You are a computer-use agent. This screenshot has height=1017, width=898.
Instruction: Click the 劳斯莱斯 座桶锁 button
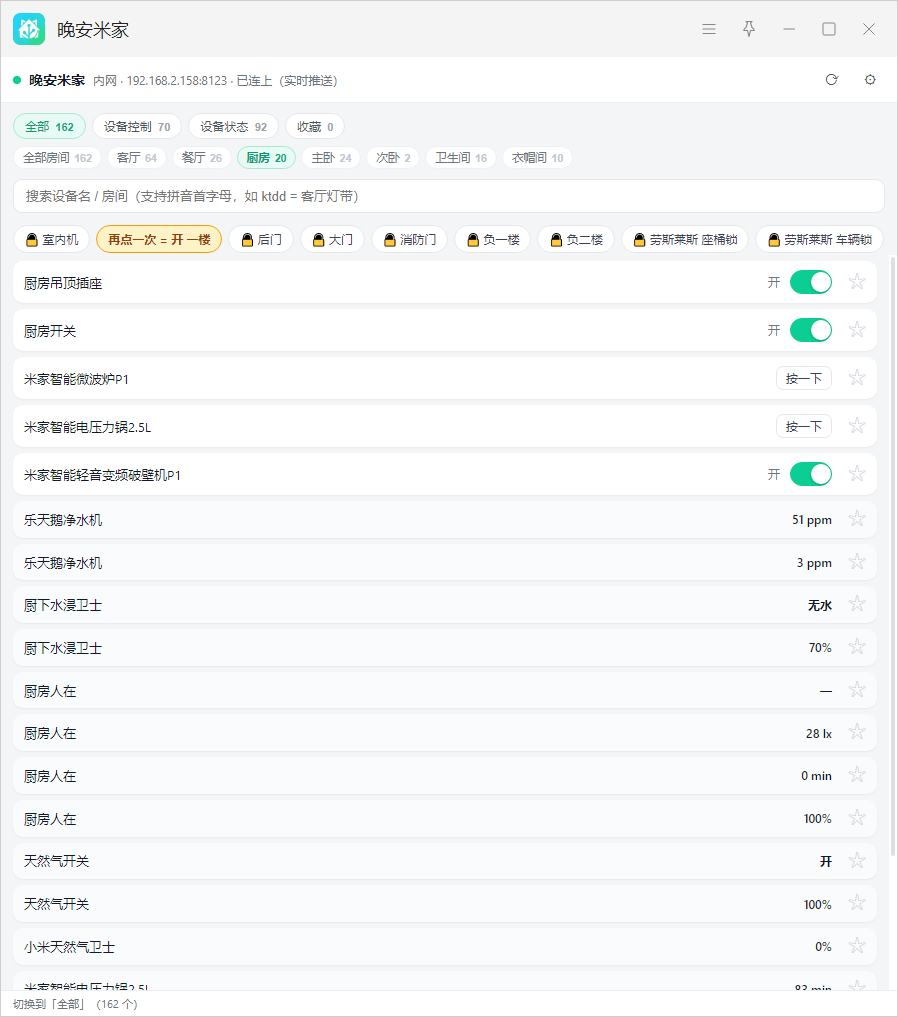[x=685, y=239]
